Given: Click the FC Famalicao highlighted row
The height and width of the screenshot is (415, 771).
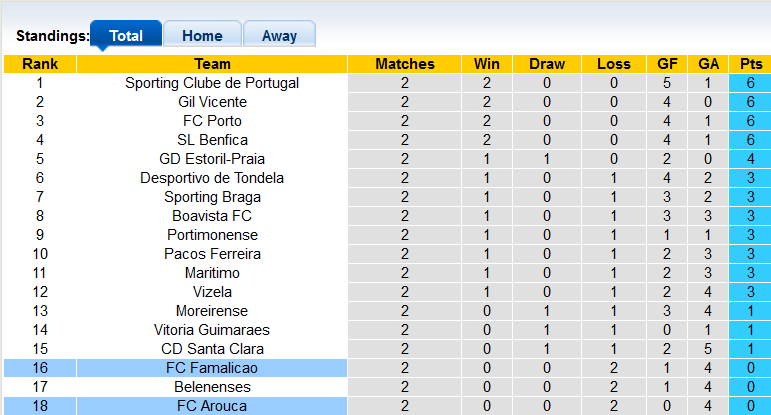Looking at the screenshot, I should [212, 368].
